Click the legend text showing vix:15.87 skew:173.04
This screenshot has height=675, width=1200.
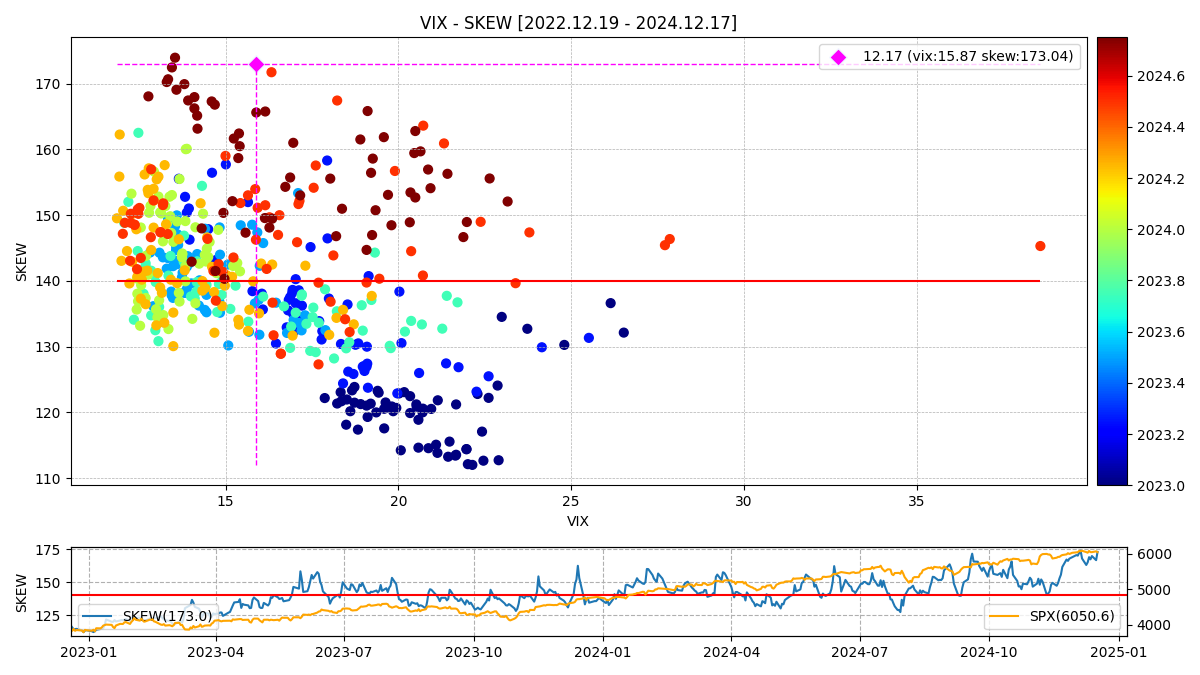(x=967, y=57)
